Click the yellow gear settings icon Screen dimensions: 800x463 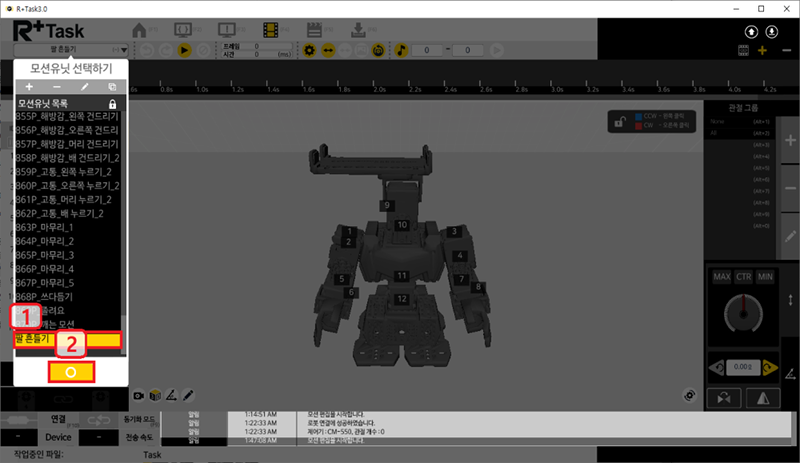pyautogui.click(x=310, y=49)
